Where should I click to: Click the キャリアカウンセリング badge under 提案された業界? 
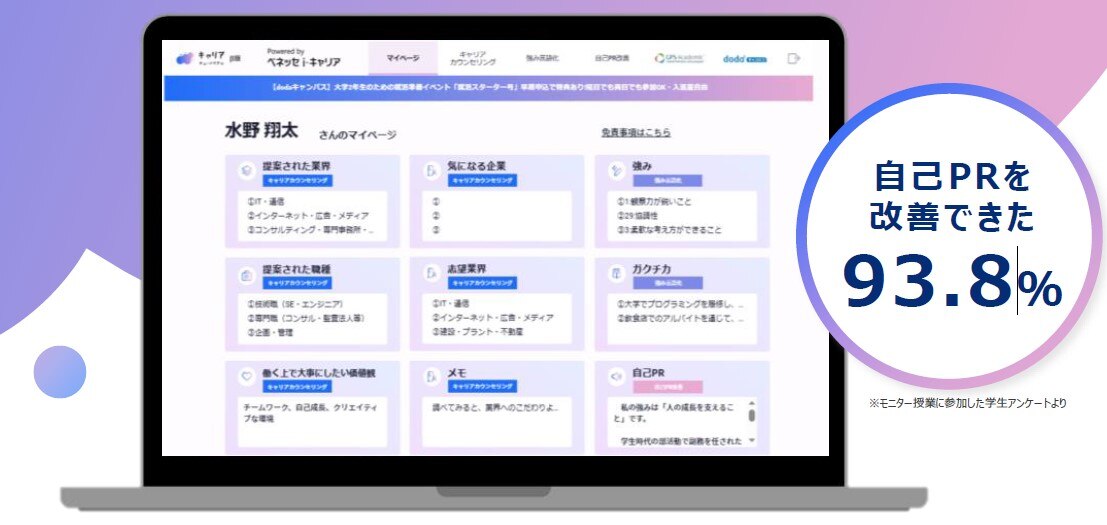coord(298,181)
